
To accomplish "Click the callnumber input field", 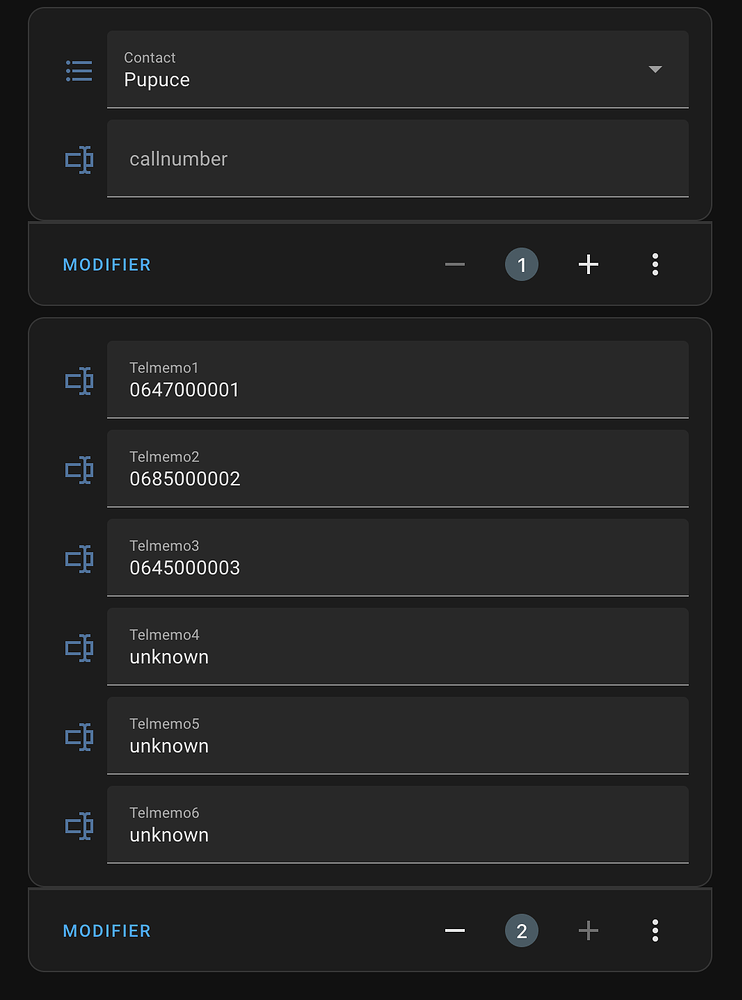I will coord(397,158).
